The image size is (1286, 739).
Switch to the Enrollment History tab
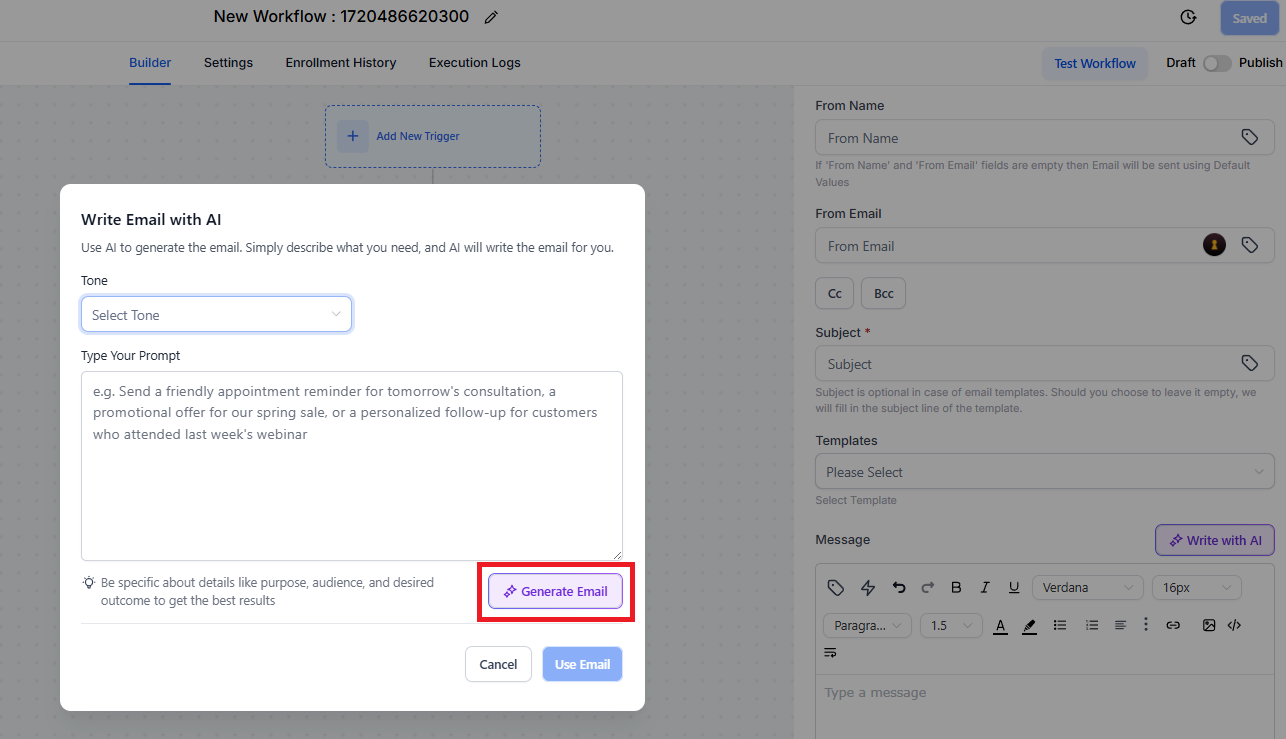[x=341, y=62]
